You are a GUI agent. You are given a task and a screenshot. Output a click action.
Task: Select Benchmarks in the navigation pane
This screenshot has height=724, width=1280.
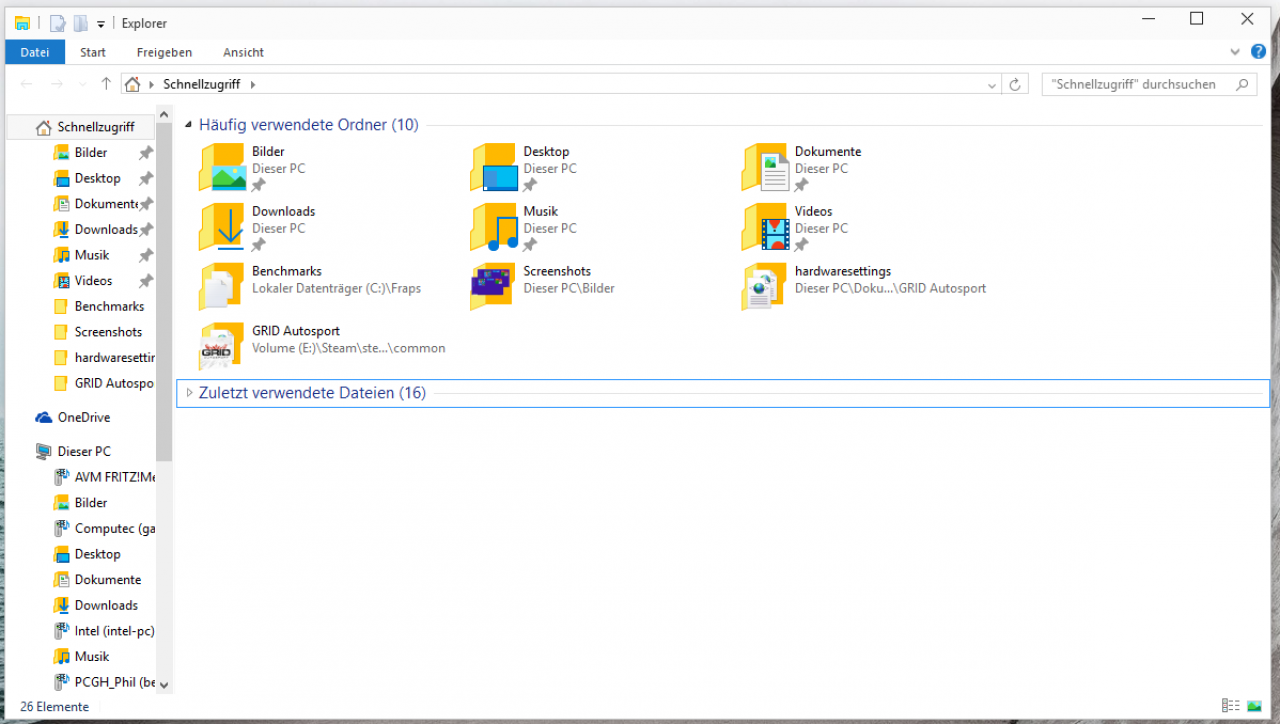click(x=109, y=306)
